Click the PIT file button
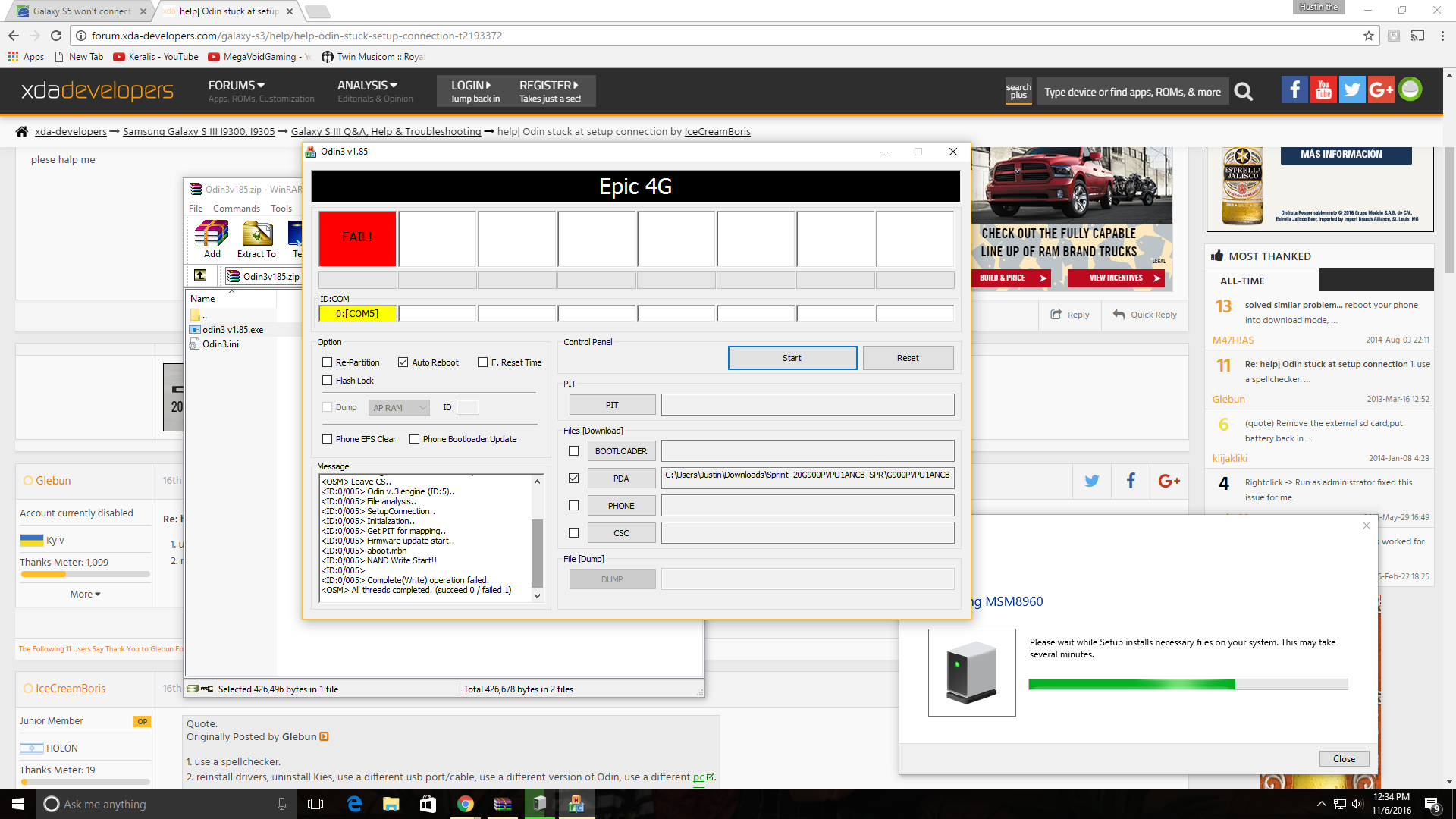Viewport: 1456px width, 819px height. [x=612, y=405]
